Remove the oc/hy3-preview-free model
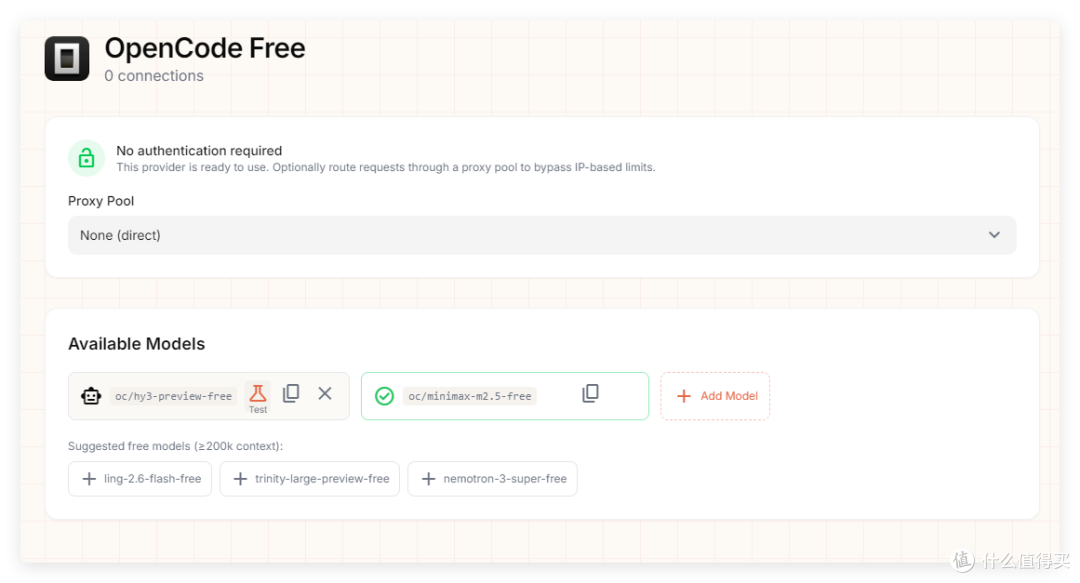This screenshot has height=583, width=1080. (x=325, y=393)
